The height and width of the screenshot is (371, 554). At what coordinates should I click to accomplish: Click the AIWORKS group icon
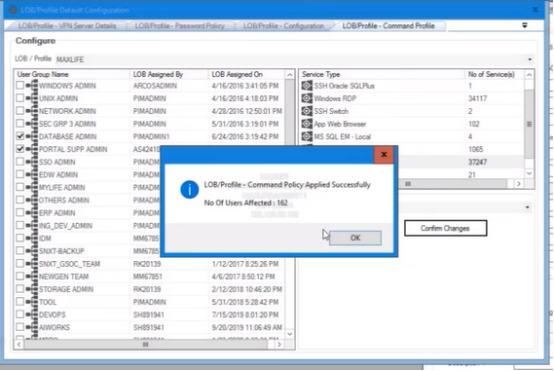tap(32, 327)
